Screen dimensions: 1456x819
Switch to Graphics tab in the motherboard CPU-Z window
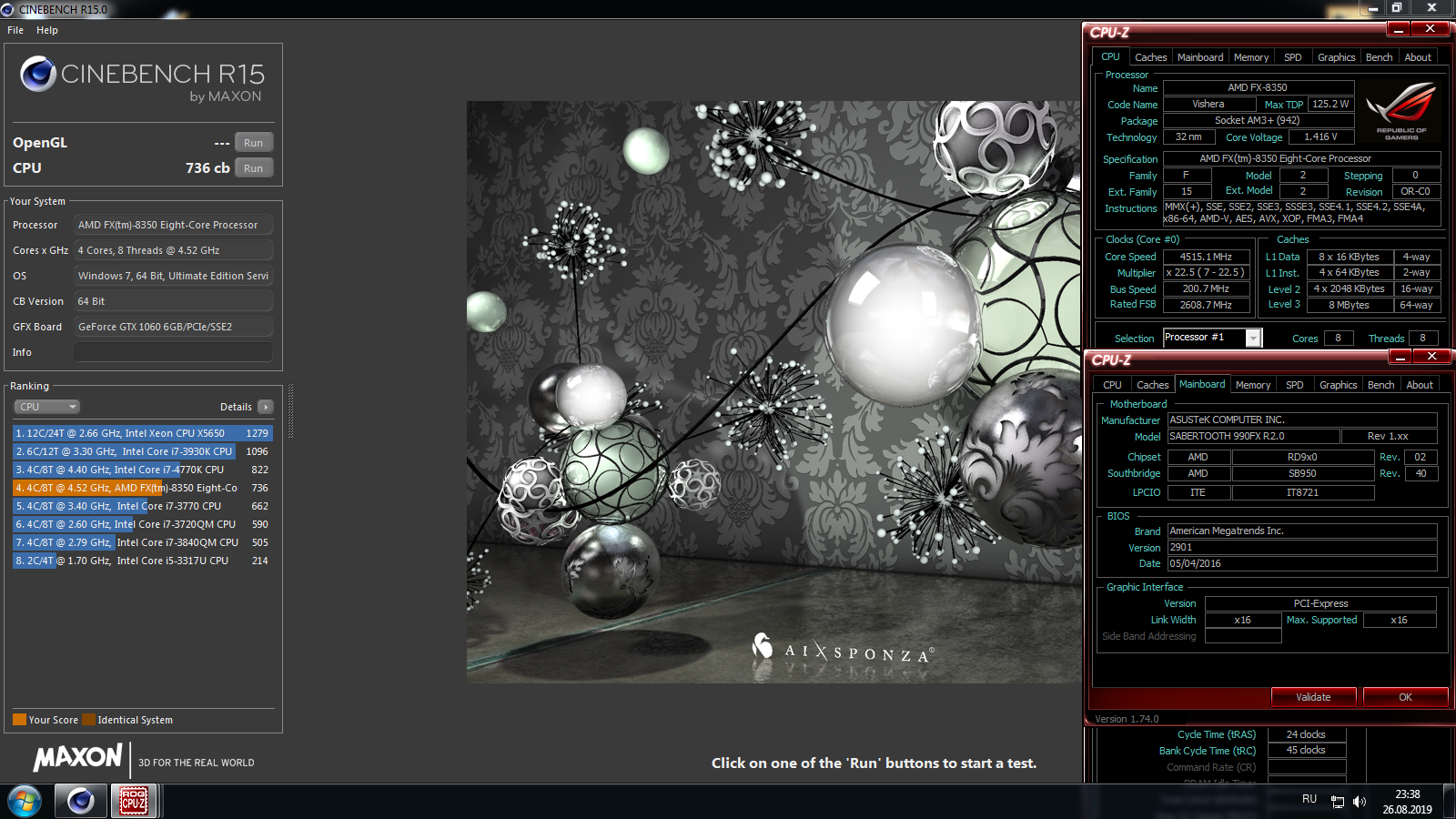(1338, 385)
